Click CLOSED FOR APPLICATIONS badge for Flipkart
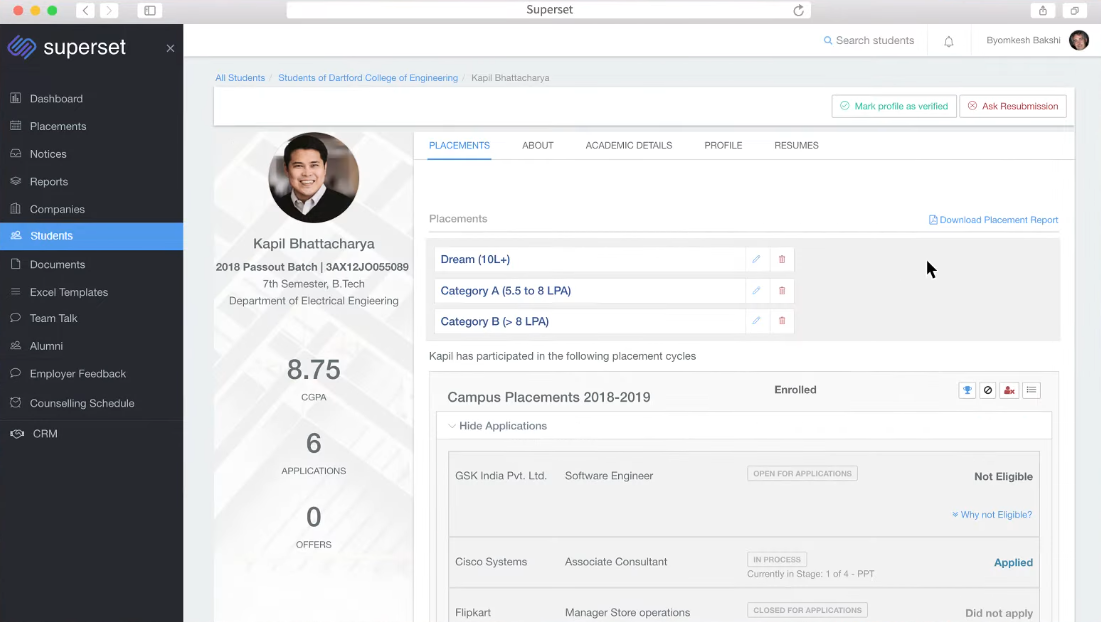Image resolution: width=1101 pixels, height=622 pixels. (807, 610)
